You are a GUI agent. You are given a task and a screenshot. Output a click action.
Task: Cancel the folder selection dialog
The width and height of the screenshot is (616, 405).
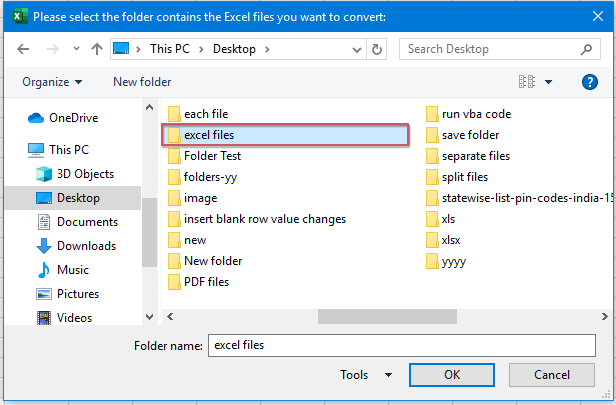[552, 375]
